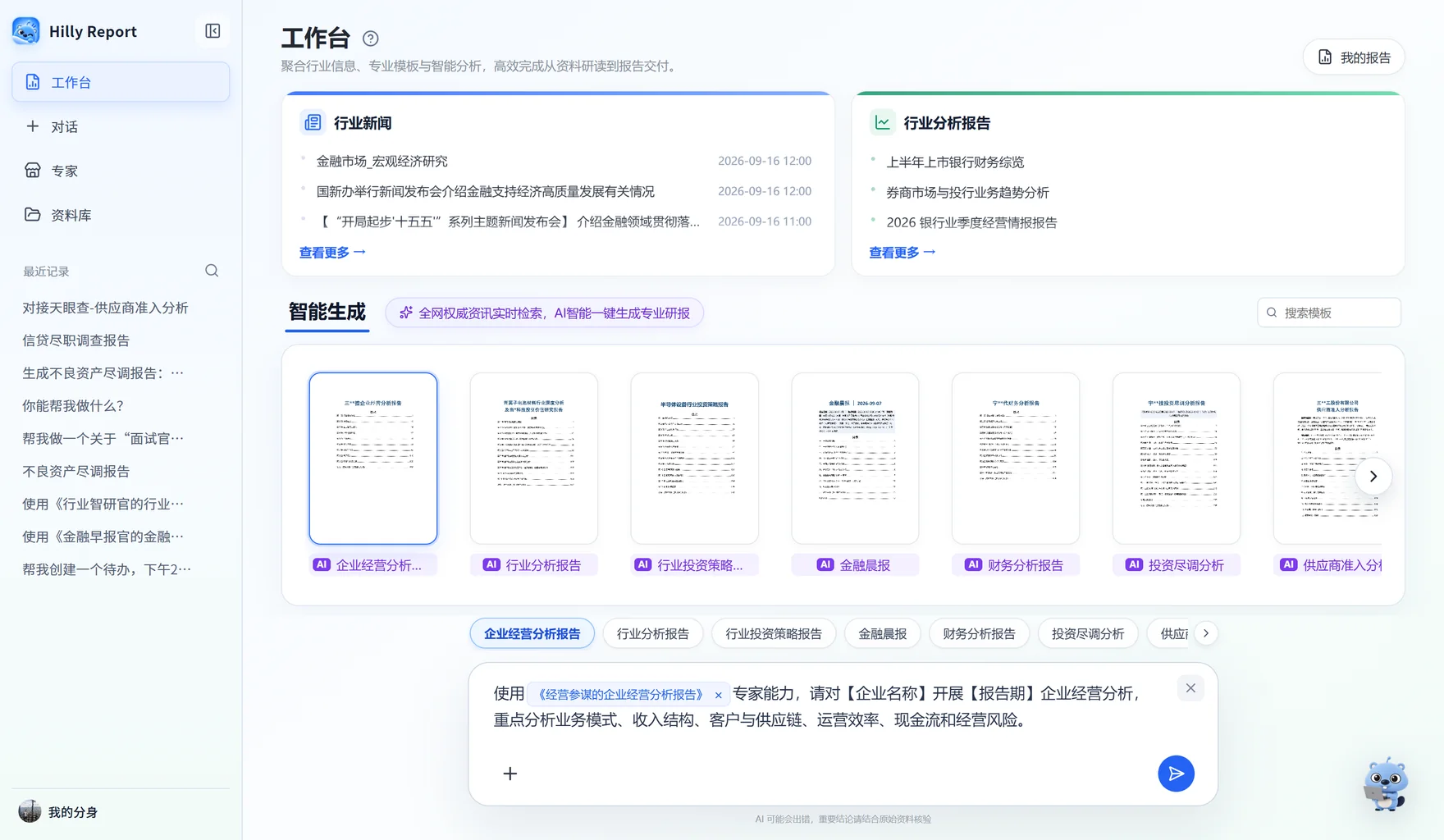Screen dimensions: 1444x840
Task: Select the 行业投资策略报告 chip
Action: [x=774, y=633]
